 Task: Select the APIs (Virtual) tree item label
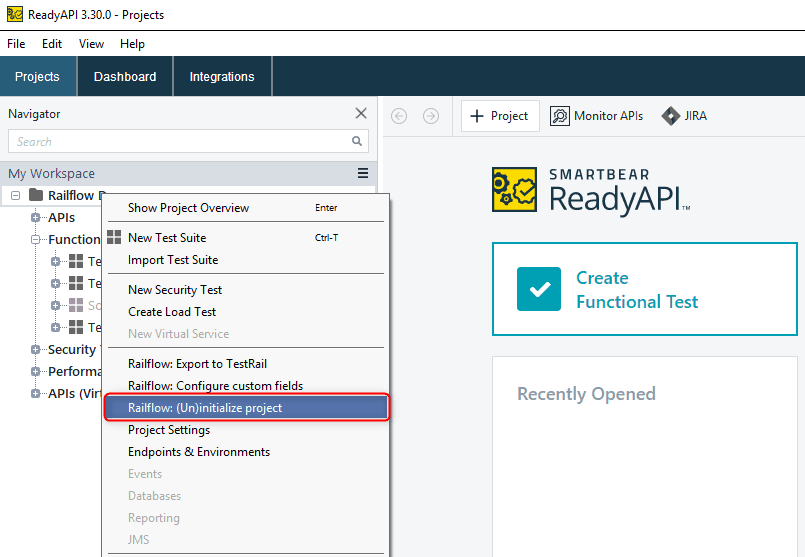coord(74,394)
